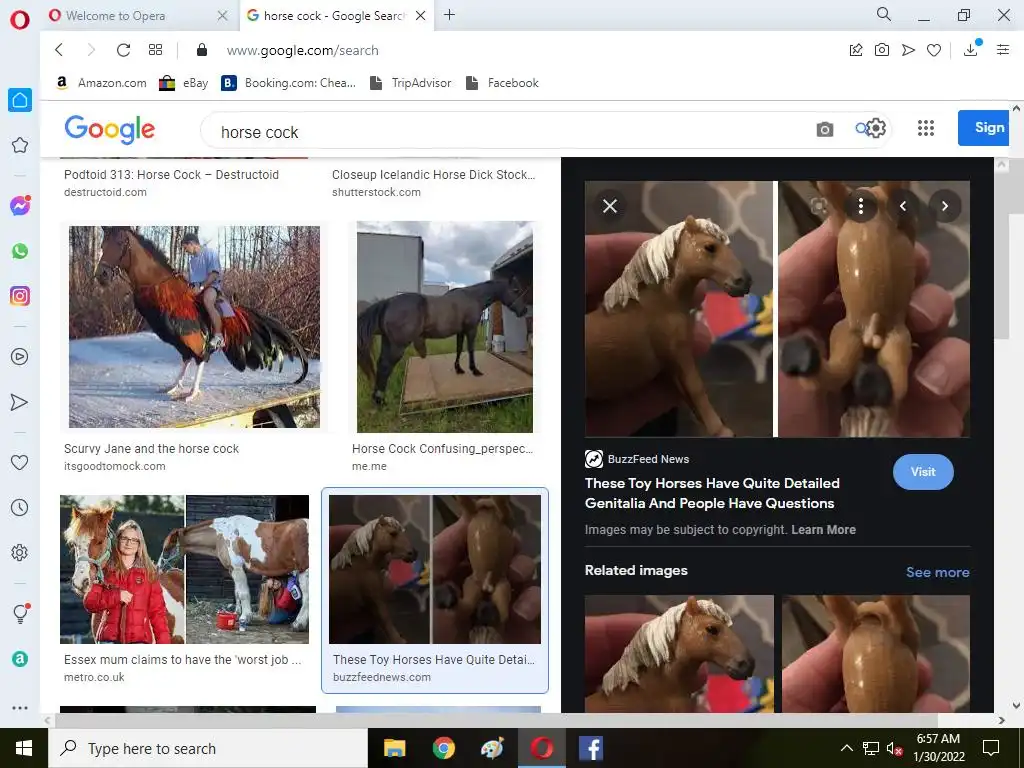Go to previous image in preview
Screen dimensions: 1024x768
tap(903, 206)
